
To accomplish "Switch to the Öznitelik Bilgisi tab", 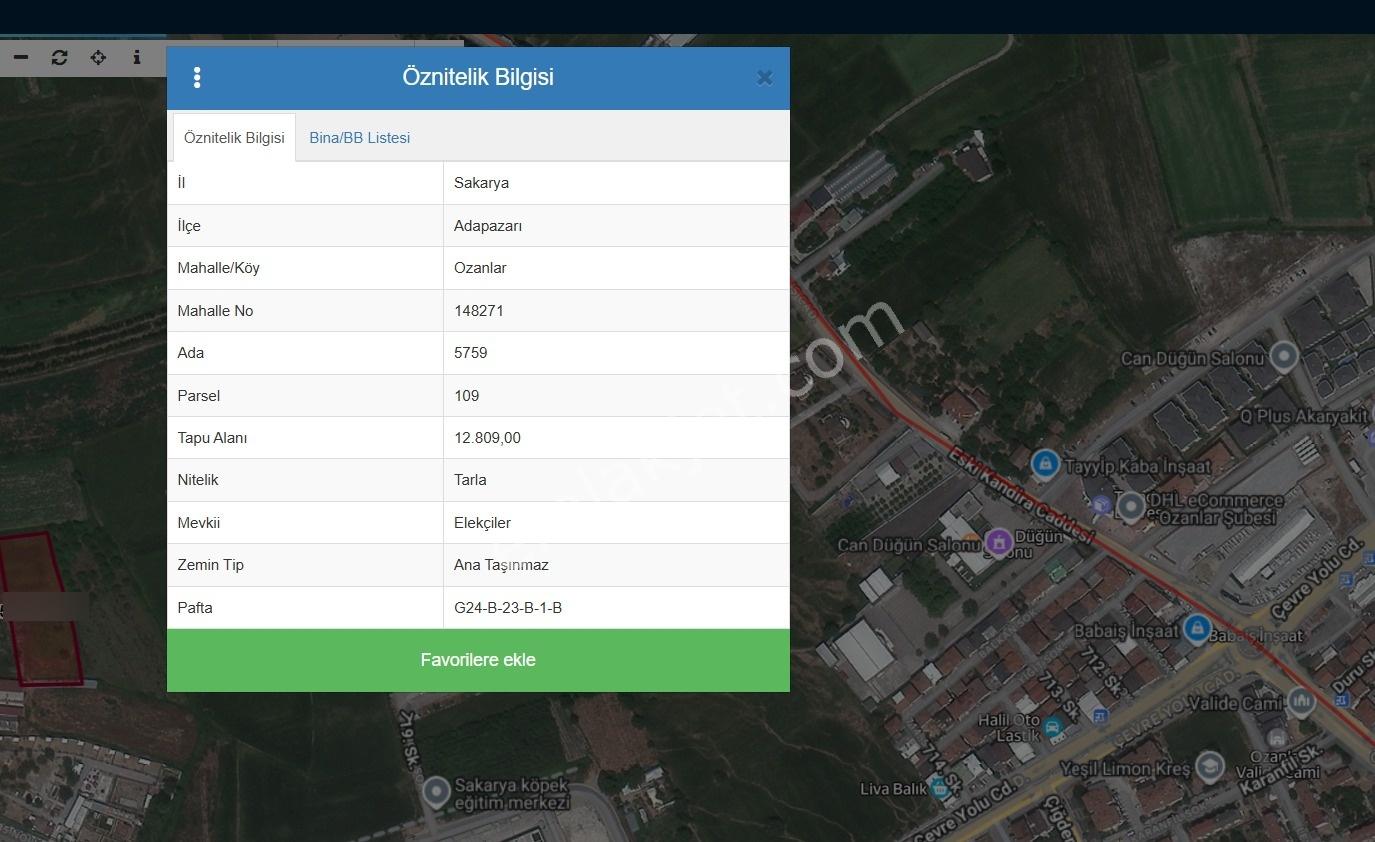I will [234, 138].
